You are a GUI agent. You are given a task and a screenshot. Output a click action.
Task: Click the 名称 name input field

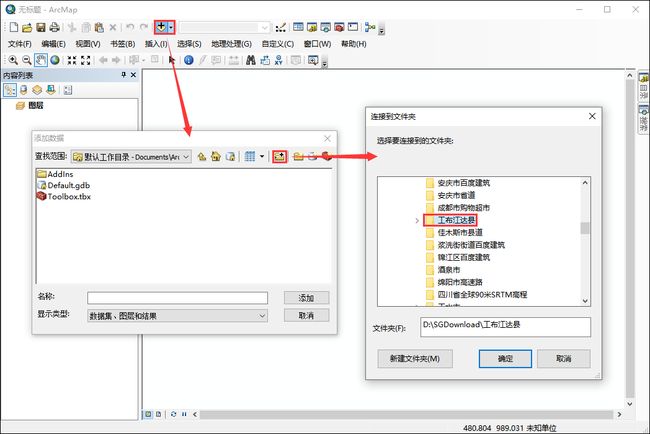point(177,298)
